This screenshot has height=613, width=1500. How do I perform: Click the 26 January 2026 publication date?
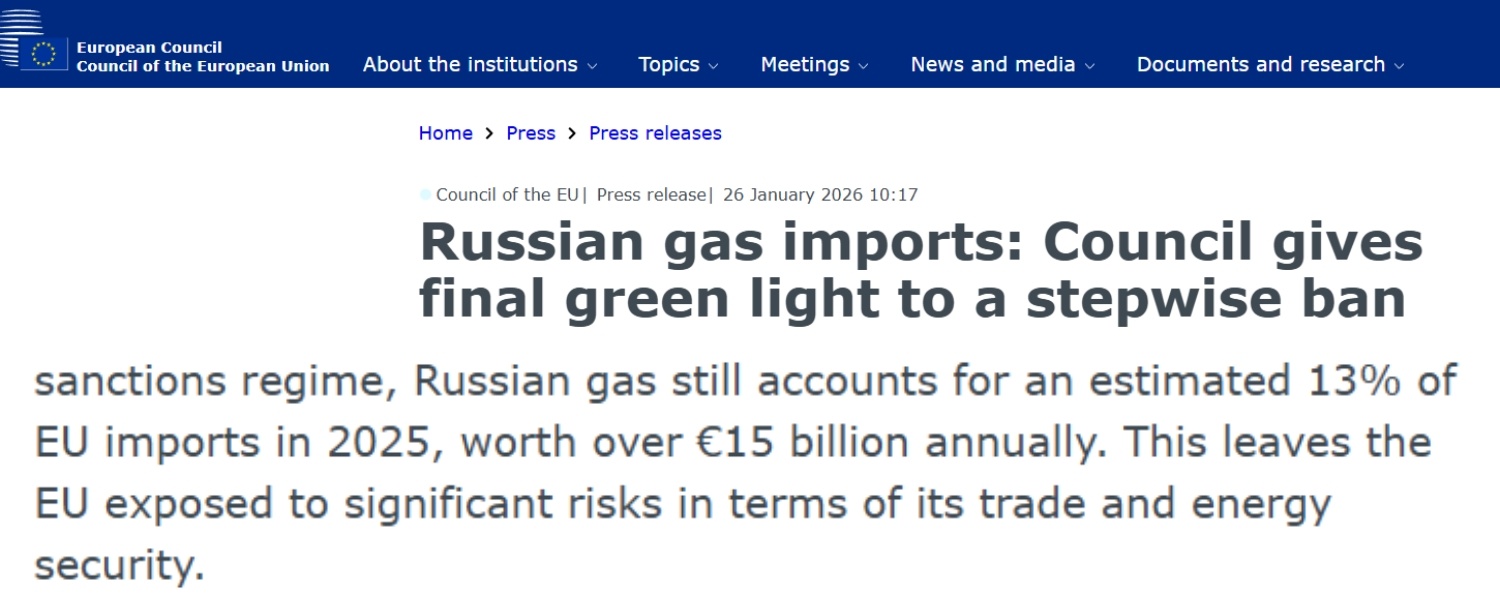click(x=820, y=195)
